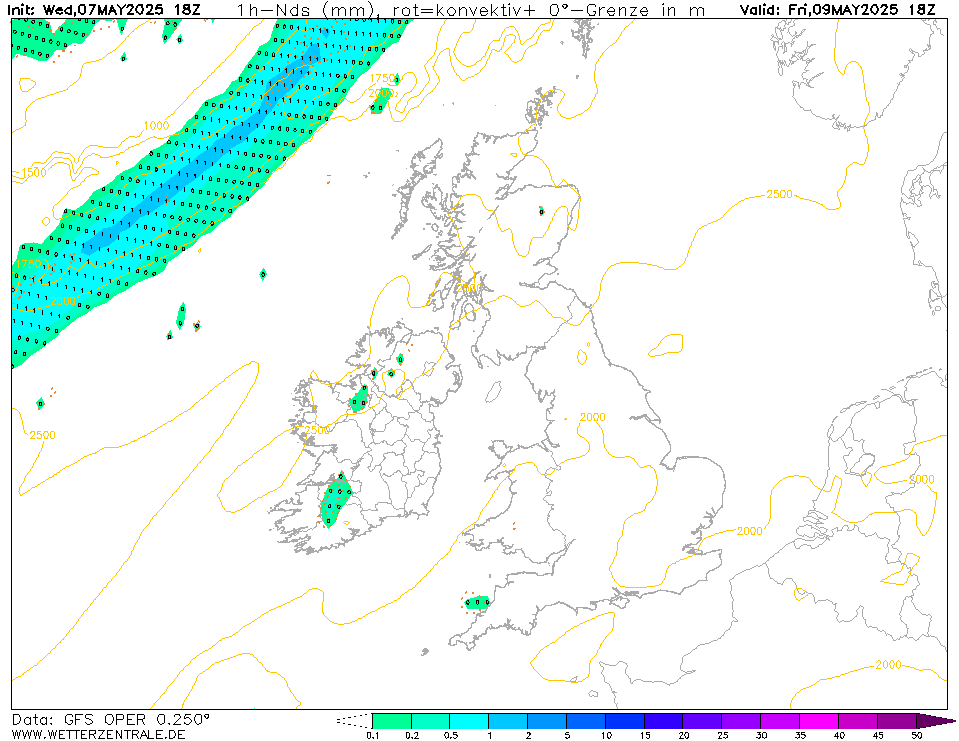This screenshot has height=741, width=959.
Task: Click the 2500 contour label on Ireland's west coast
Action: (317, 430)
